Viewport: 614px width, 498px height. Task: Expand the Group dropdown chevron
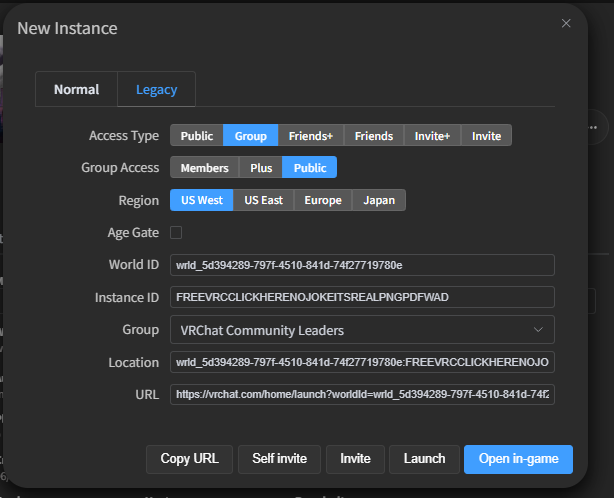(x=538, y=329)
